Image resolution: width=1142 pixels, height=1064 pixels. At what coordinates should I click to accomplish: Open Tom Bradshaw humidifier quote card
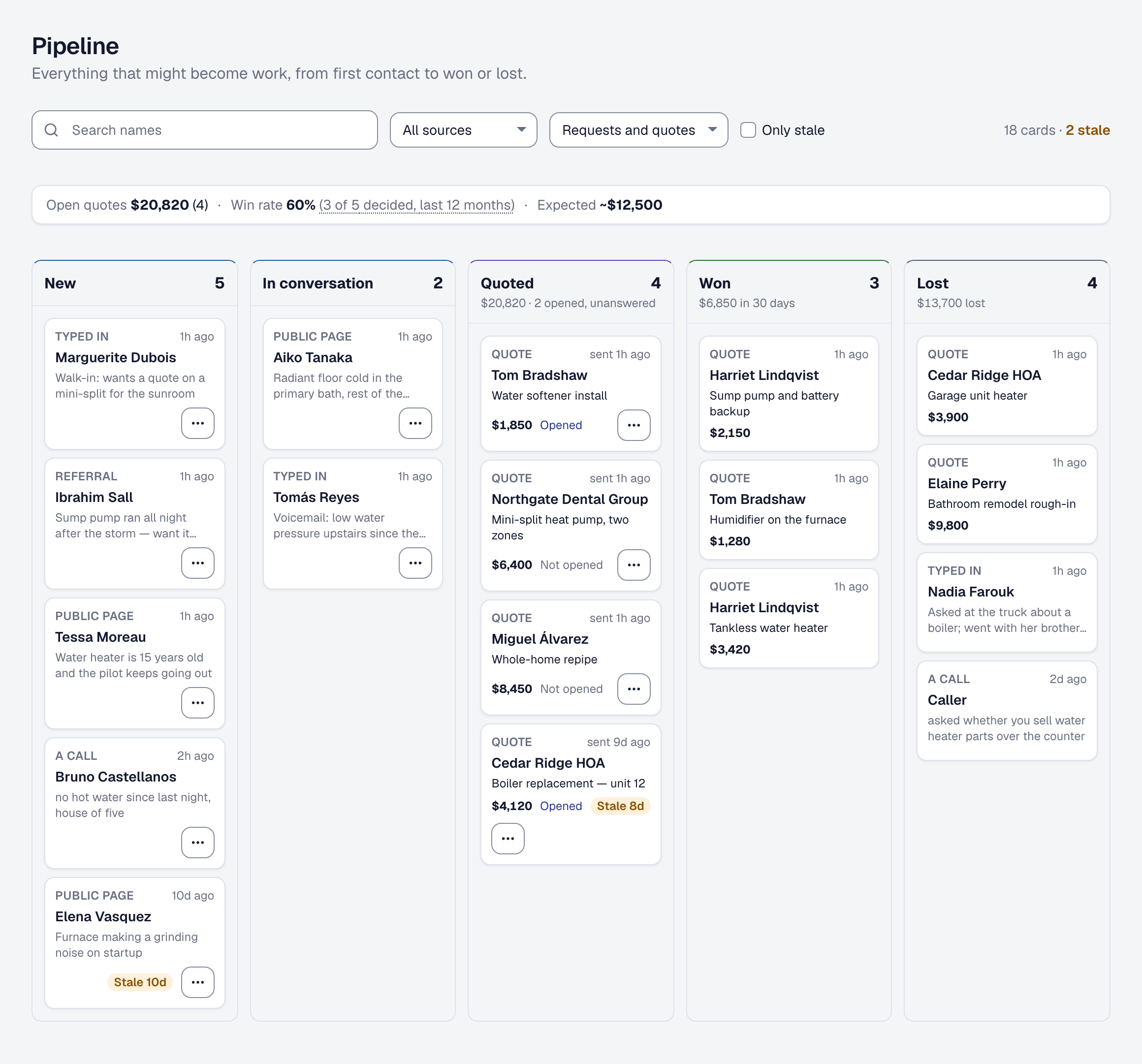789,510
